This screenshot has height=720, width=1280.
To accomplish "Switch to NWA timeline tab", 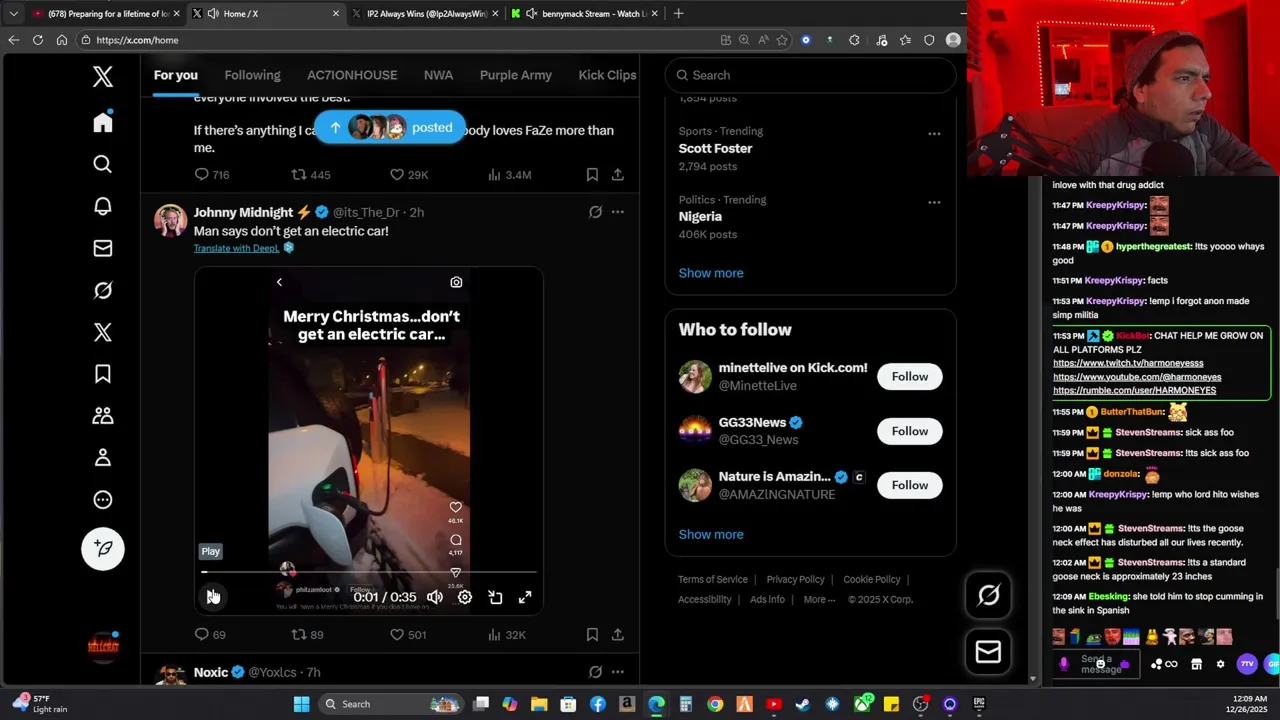I will pyautogui.click(x=438, y=75).
